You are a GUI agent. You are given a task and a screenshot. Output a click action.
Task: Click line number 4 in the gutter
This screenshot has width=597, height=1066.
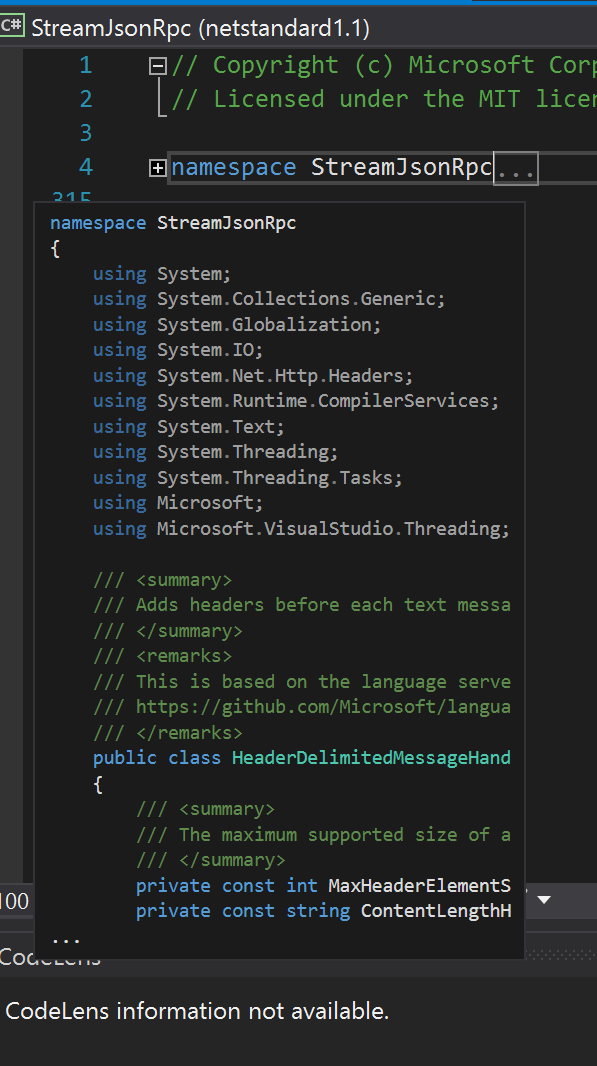(x=85, y=167)
